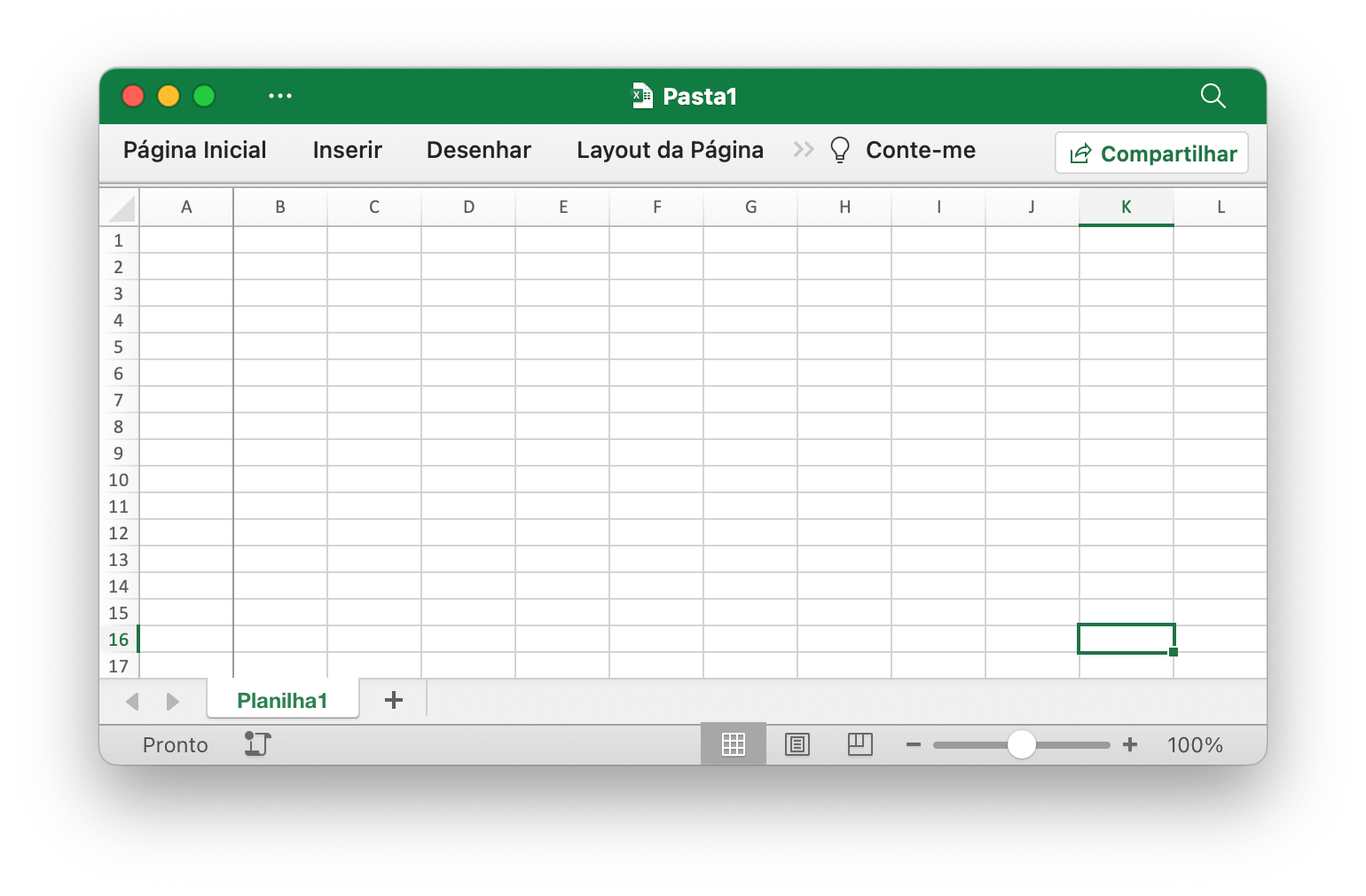Click the zoom out minus button
1366x896 pixels.
pyautogui.click(x=913, y=745)
